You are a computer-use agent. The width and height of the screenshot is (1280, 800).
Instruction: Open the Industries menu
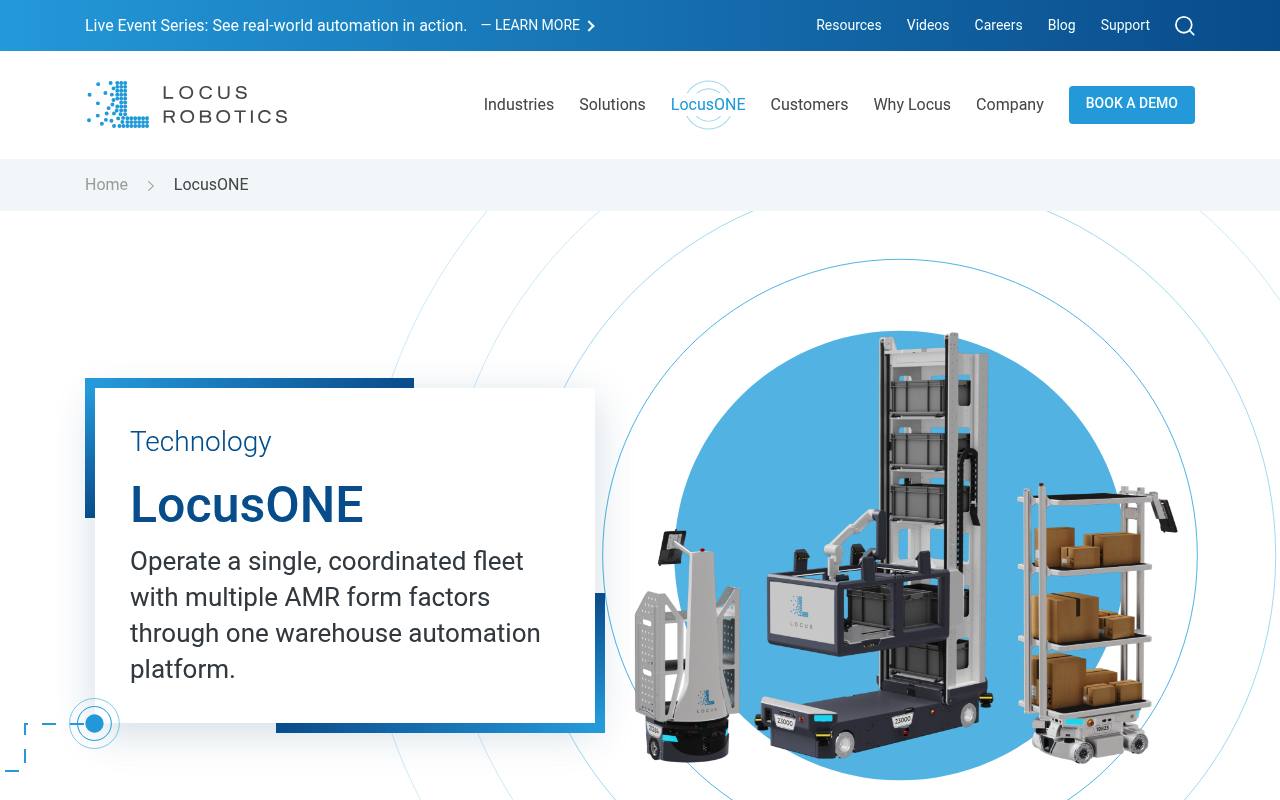519,104
